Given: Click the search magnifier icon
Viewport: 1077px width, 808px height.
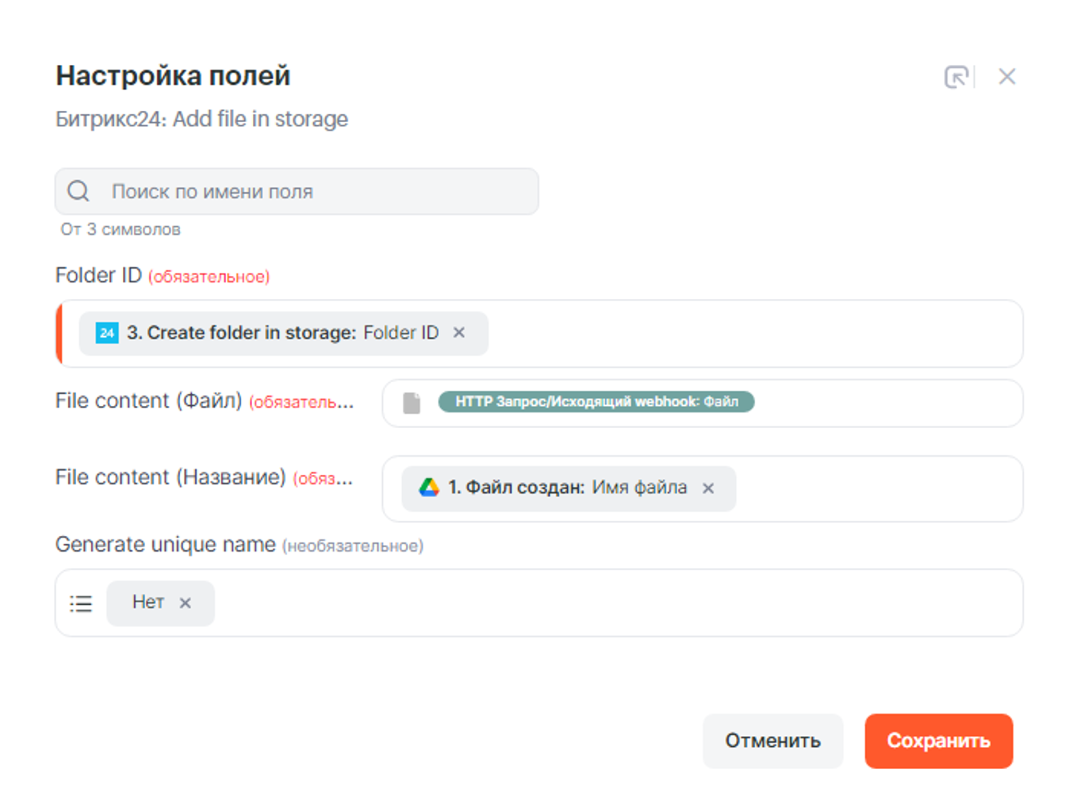Looking at the screenshot, I should [78, 191].
